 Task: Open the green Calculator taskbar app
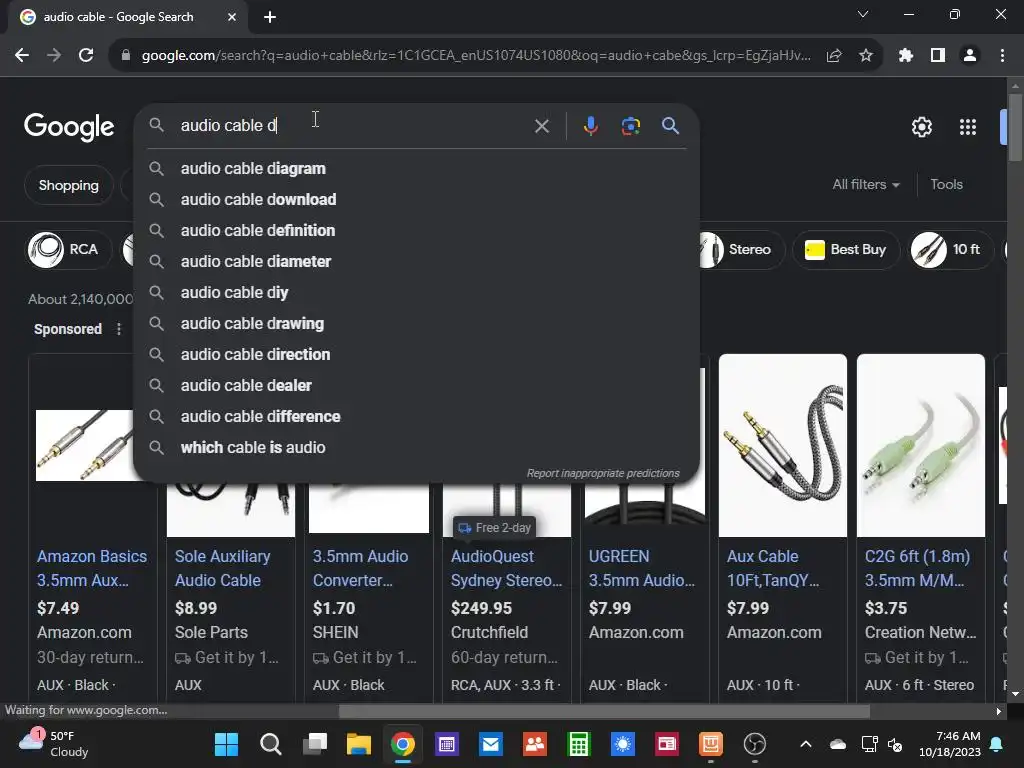[x=579, y=744]
